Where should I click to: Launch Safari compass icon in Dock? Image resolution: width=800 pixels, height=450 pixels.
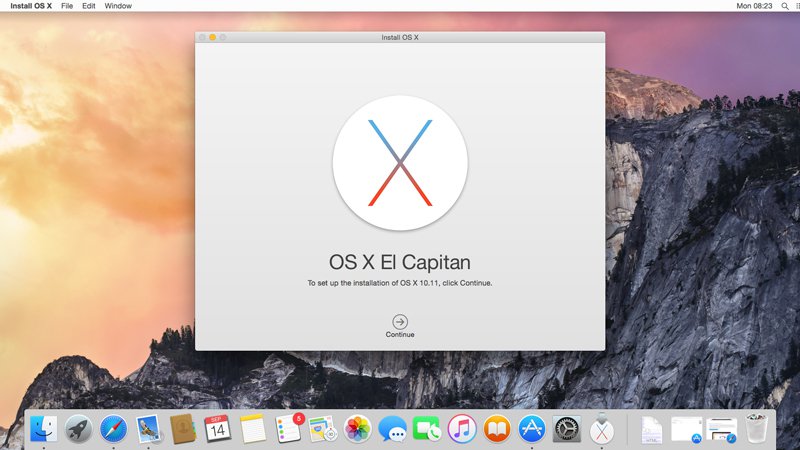(113, 429)
